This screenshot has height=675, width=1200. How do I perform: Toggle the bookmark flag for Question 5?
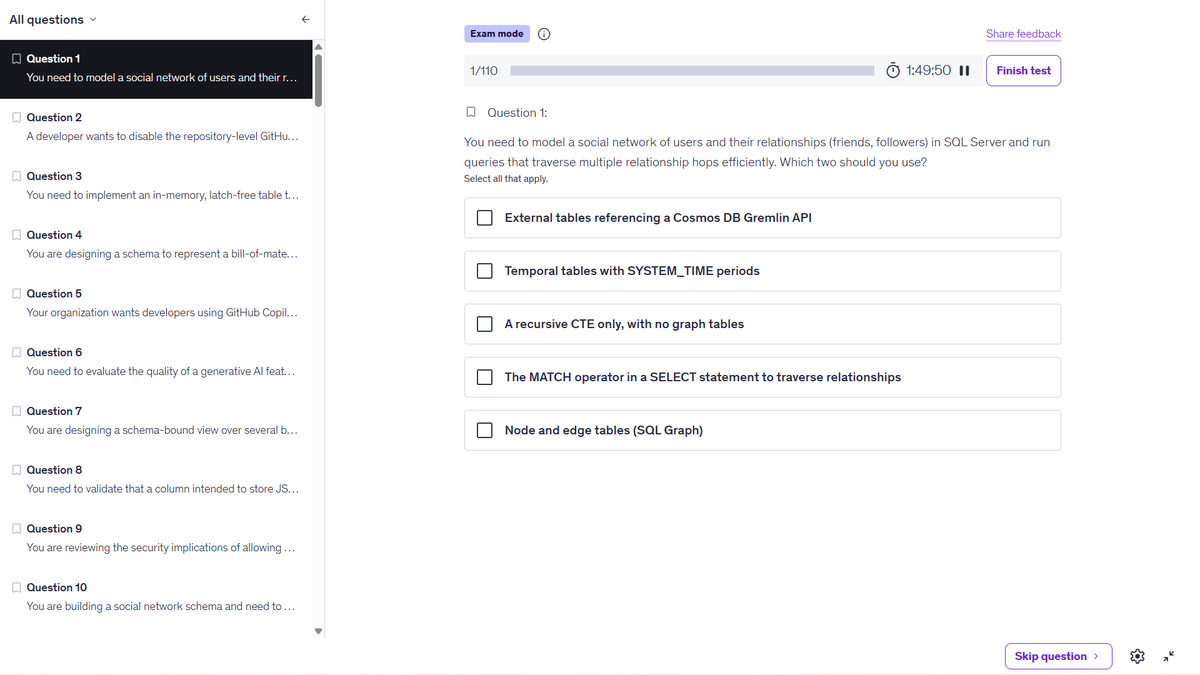(x=16, y=294)
